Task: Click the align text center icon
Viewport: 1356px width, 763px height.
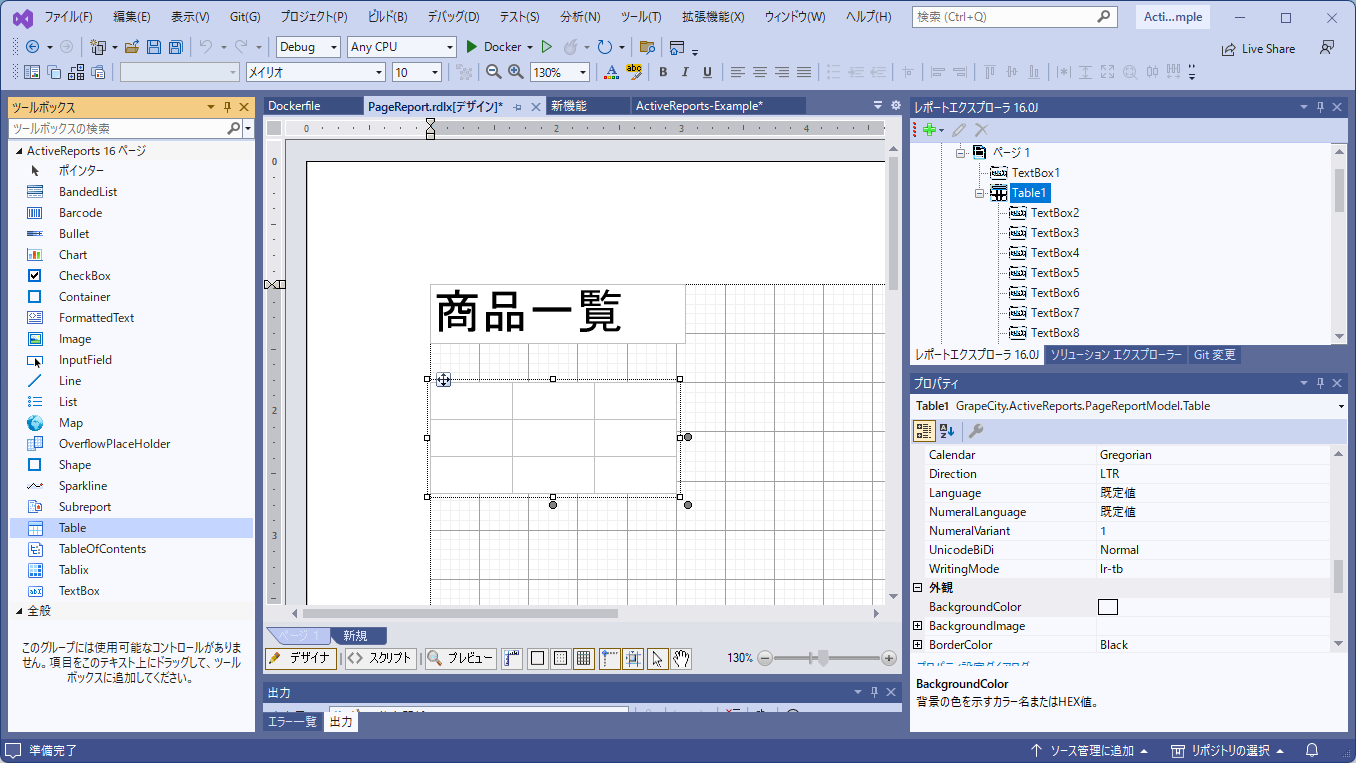Action: coord(760,72)
